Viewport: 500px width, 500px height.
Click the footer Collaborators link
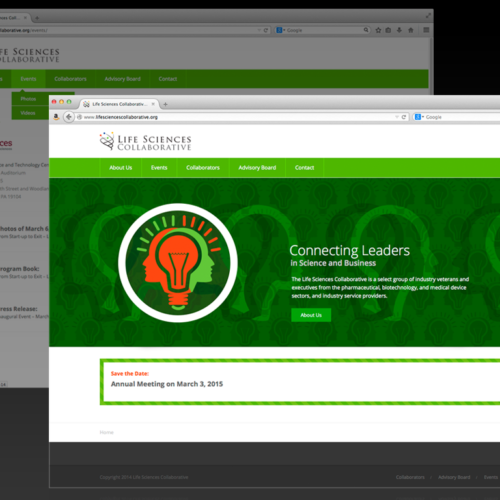pos(410,477)
